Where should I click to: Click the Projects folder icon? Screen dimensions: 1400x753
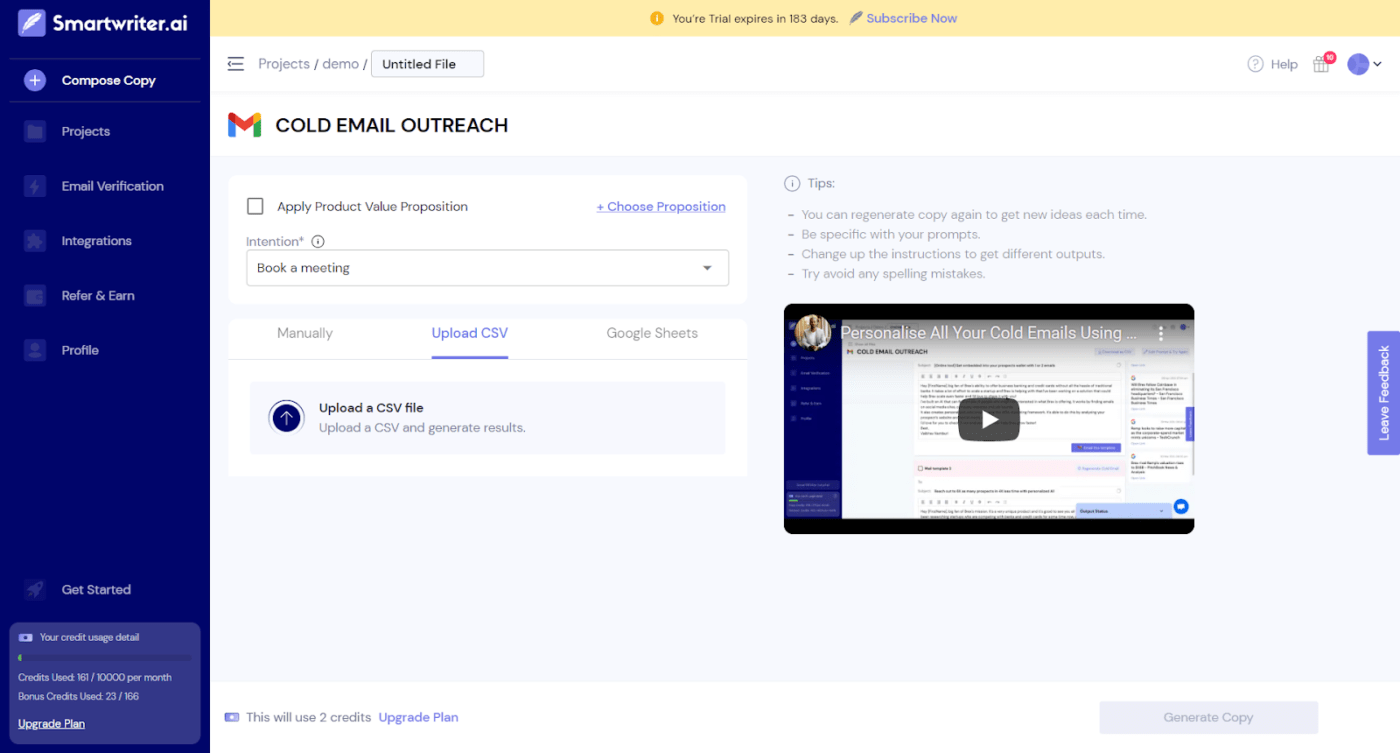35,131
